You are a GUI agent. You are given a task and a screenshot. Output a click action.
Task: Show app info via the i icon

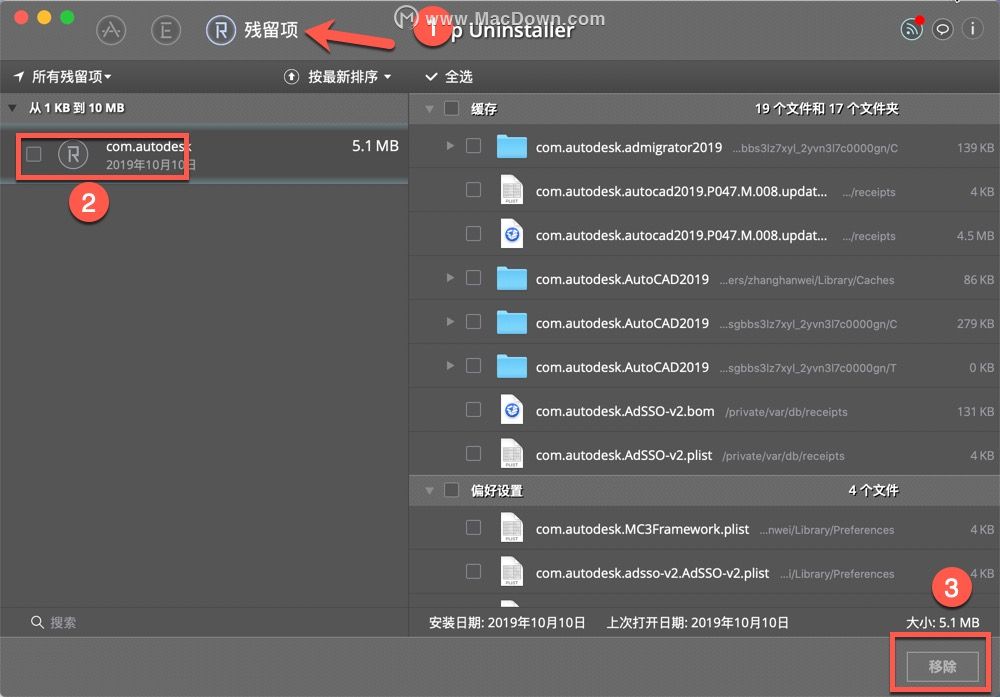973,29
